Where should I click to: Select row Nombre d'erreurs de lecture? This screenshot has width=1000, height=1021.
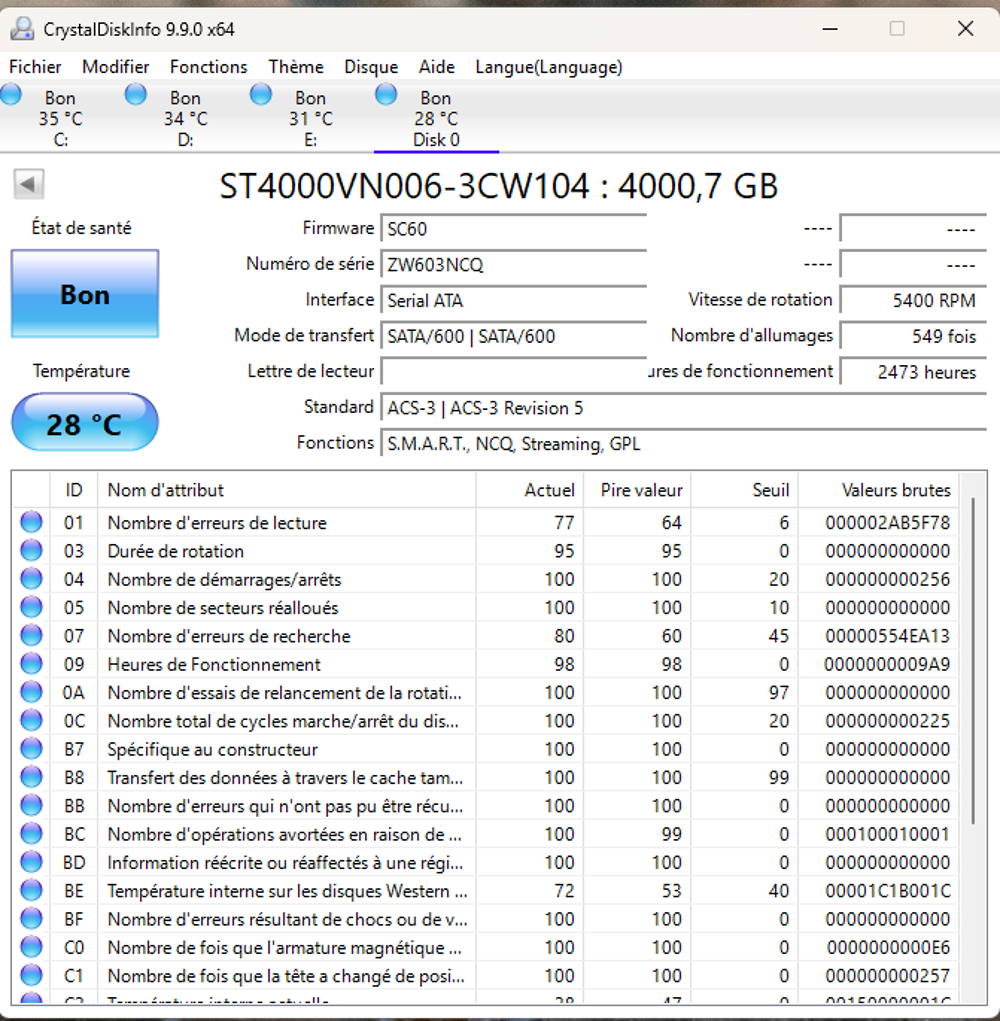pos(486,522)
